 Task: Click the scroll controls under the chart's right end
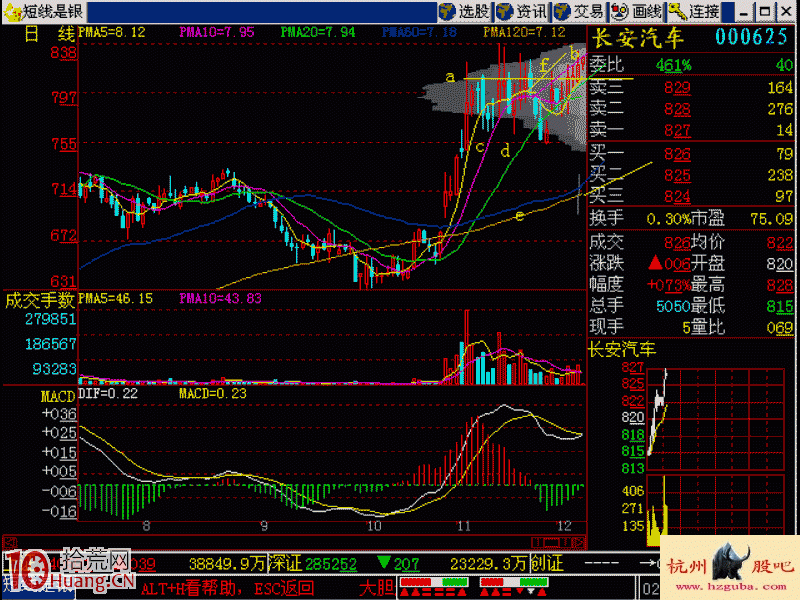tap(558, 542)
